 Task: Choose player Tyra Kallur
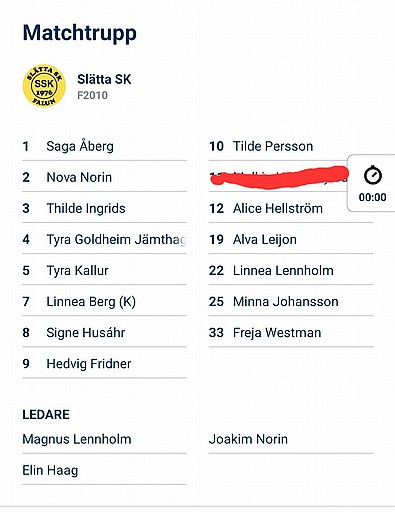point(104,270)
